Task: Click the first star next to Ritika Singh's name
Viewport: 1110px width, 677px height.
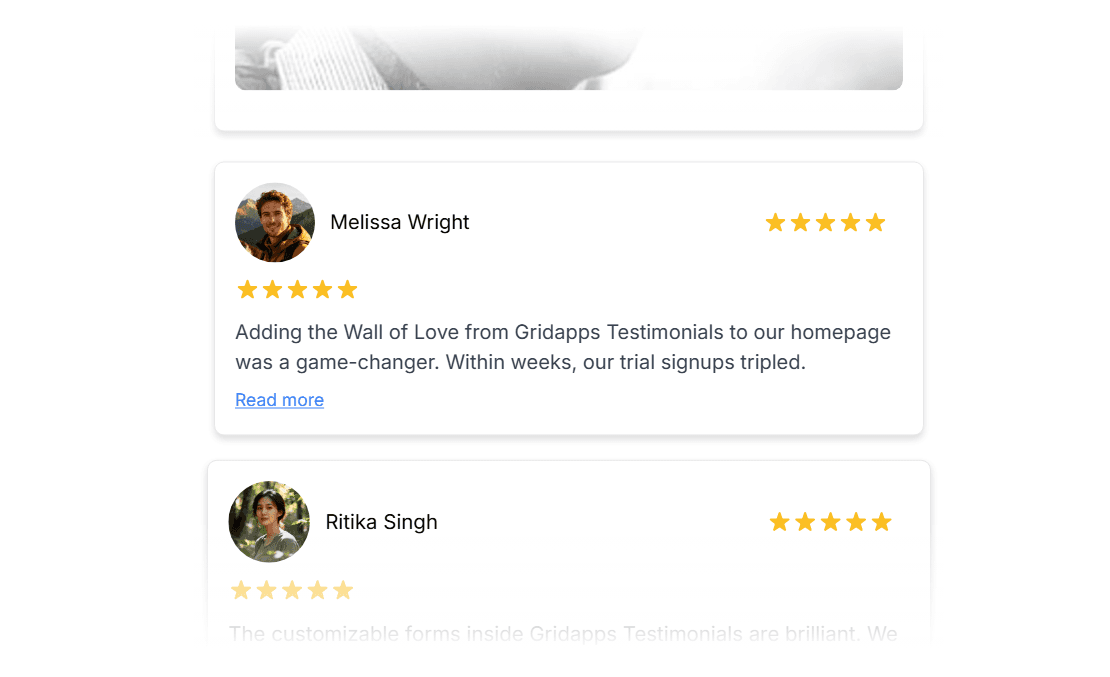Action: [780, 521]
